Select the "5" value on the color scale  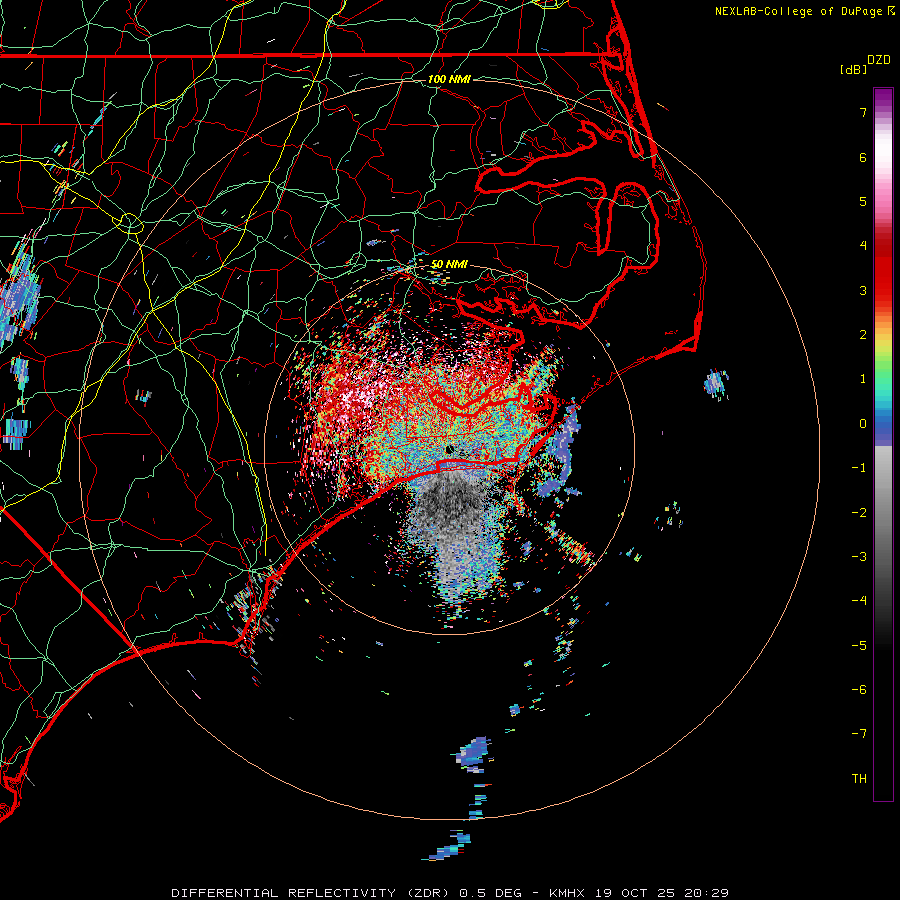[x=863, y=201]
